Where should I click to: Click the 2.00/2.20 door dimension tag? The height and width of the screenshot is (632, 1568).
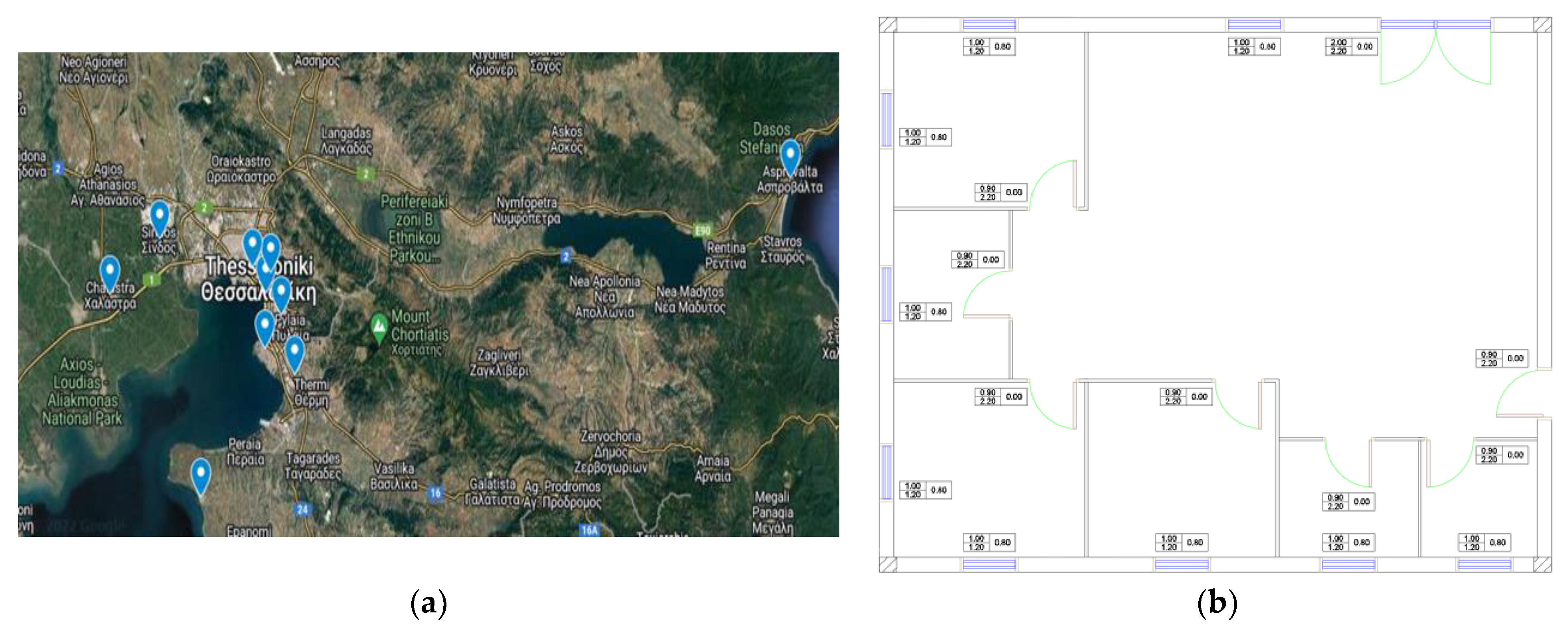pos(1351,46)
